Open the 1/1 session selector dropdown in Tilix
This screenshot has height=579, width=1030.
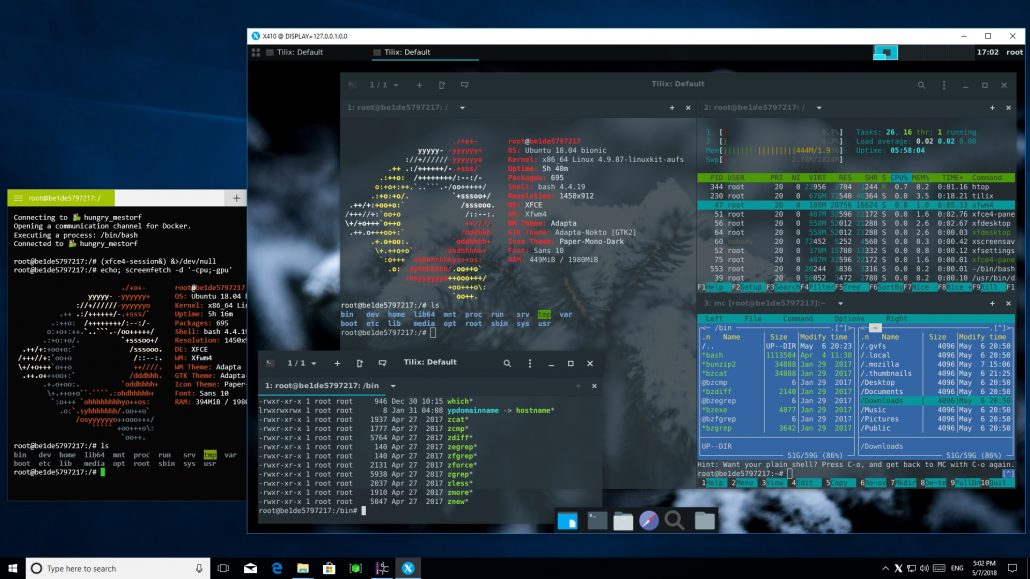click(383, 85)
